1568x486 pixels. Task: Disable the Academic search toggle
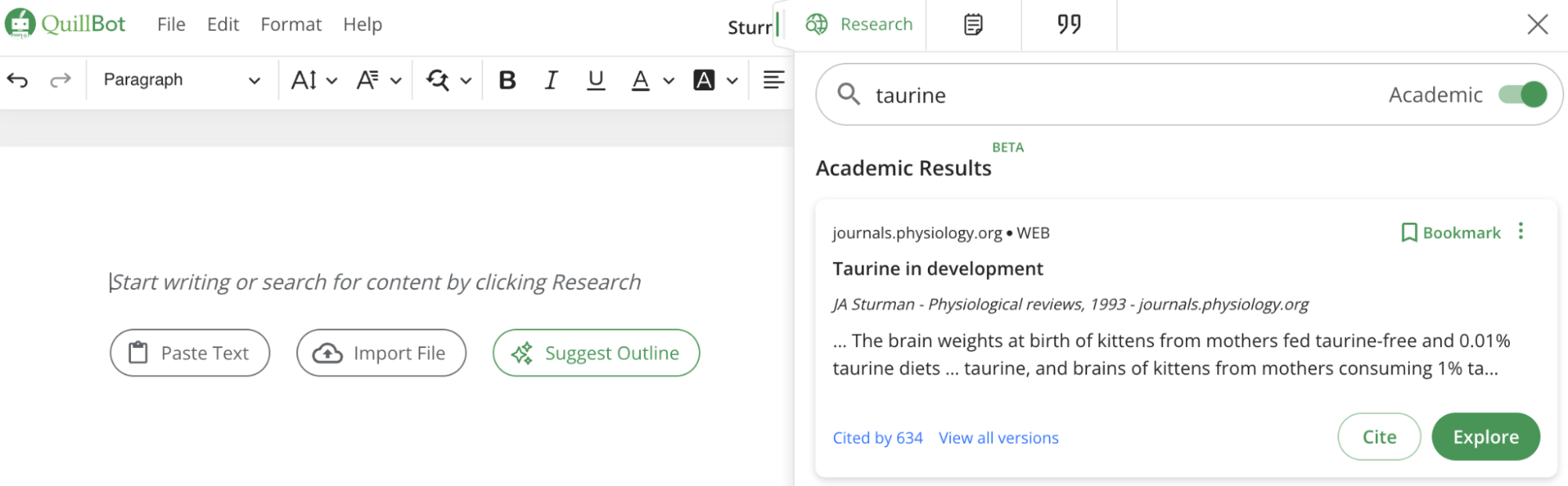(x=1522, y=95)
